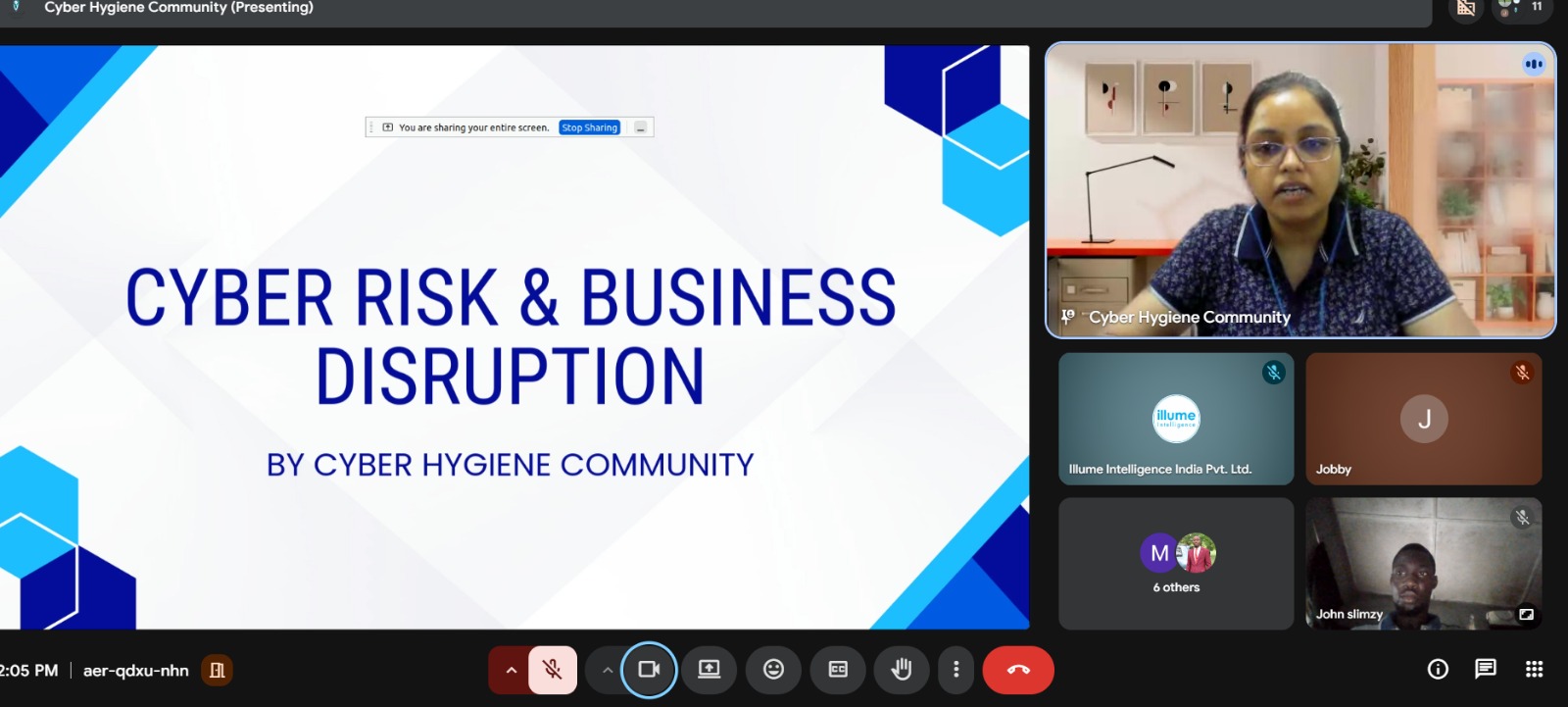The height and width of the screenshot is (707, 1568).
Task: Toggle closed captions on
Action: [x=838, y=670]
